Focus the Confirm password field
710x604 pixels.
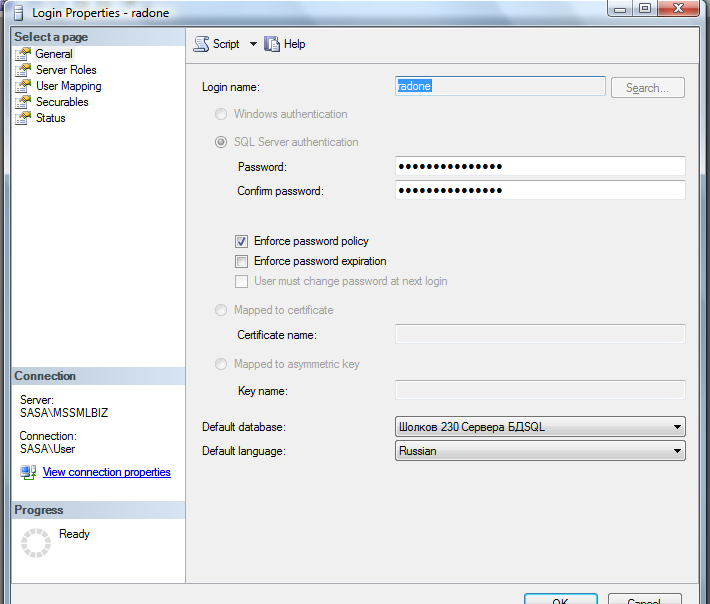(x=540, y=190)
